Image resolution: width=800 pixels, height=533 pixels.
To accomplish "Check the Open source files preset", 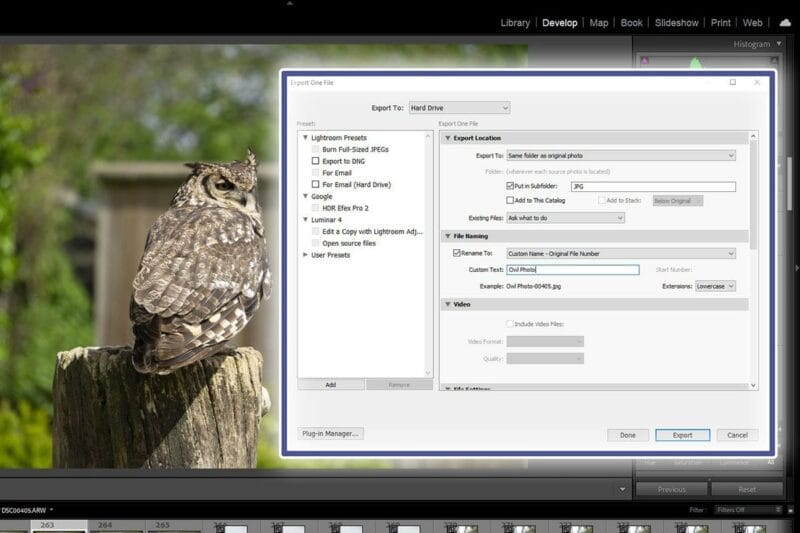I will point(315,243).
